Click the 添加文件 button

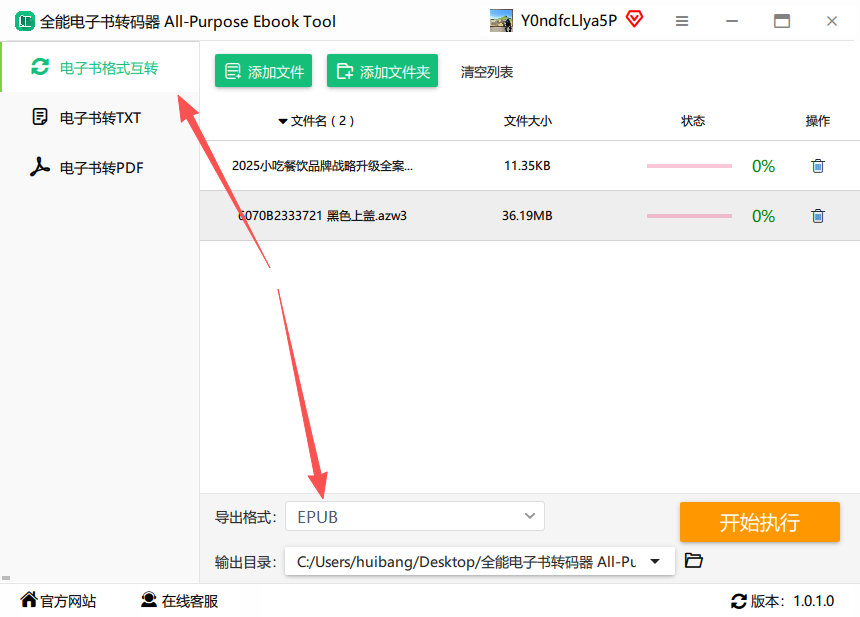click(x=263, y=71)
